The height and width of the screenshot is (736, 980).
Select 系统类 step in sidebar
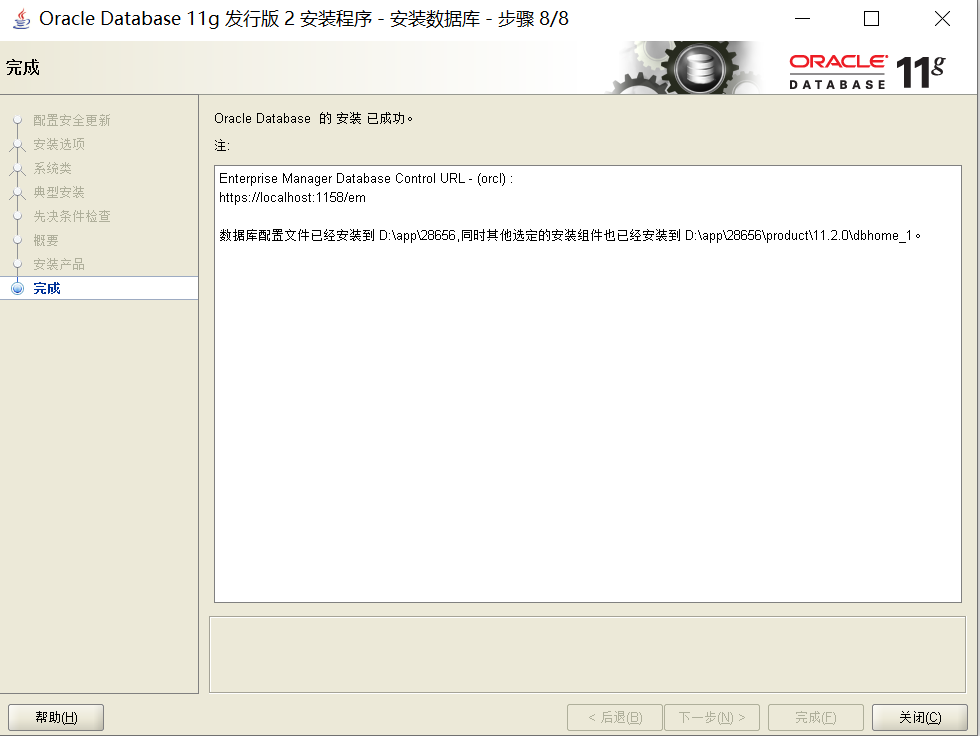tap(52, 168)
